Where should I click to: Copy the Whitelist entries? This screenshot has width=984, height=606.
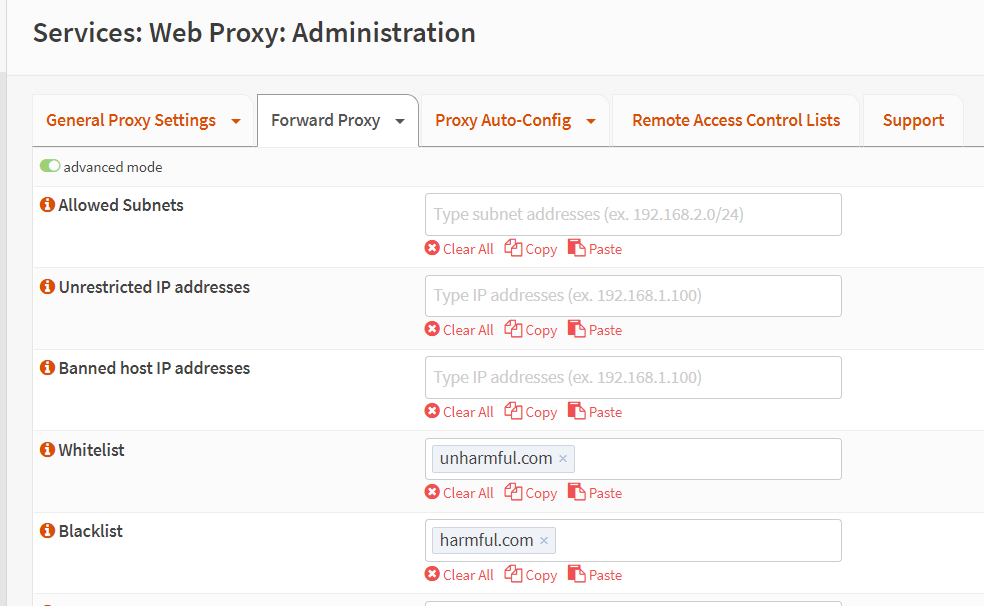coord(531,493)
